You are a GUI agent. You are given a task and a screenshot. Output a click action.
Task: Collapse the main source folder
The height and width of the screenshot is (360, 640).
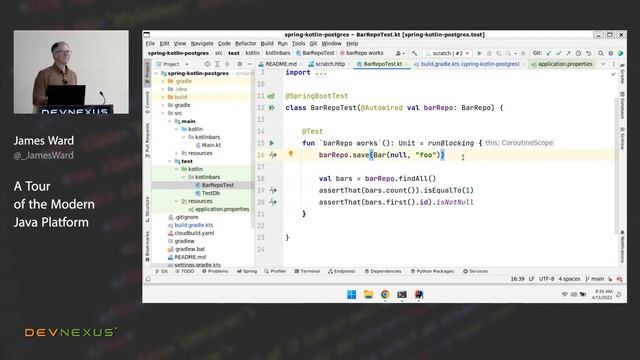(x=170, y=121)
